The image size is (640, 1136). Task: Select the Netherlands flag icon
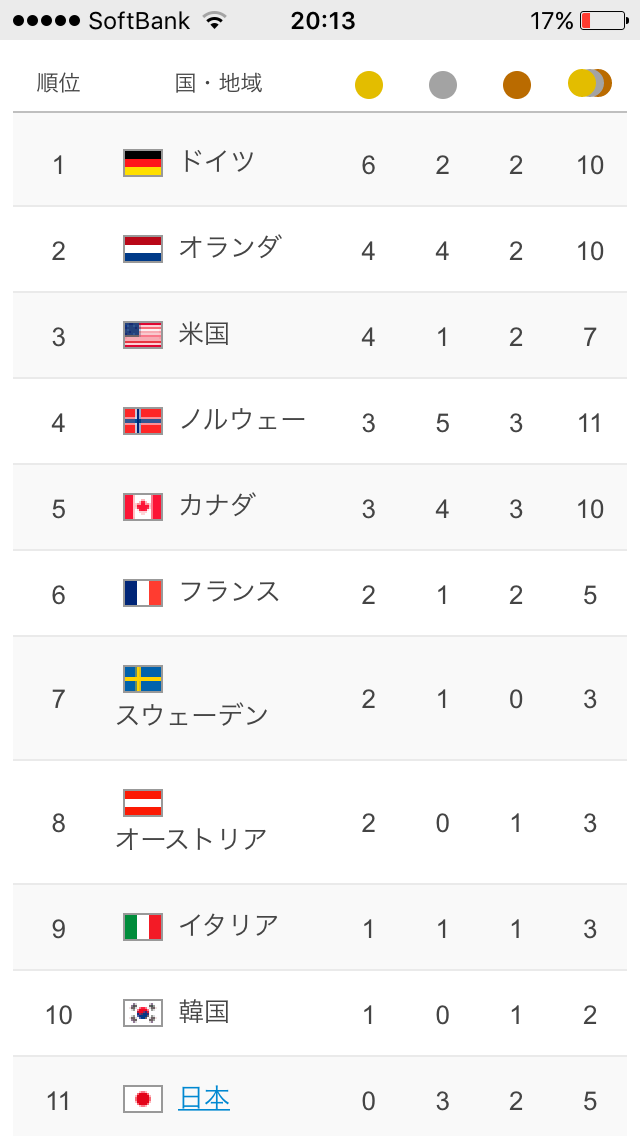point(143,248)
